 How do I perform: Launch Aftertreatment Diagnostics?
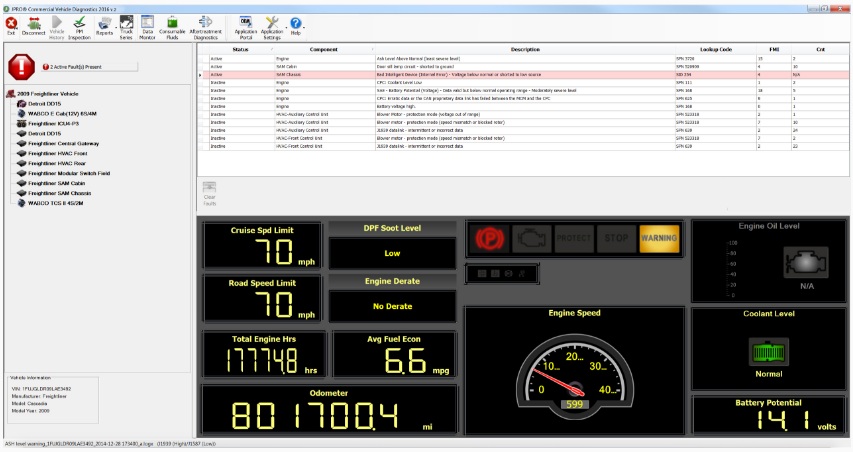coord(205,24)
